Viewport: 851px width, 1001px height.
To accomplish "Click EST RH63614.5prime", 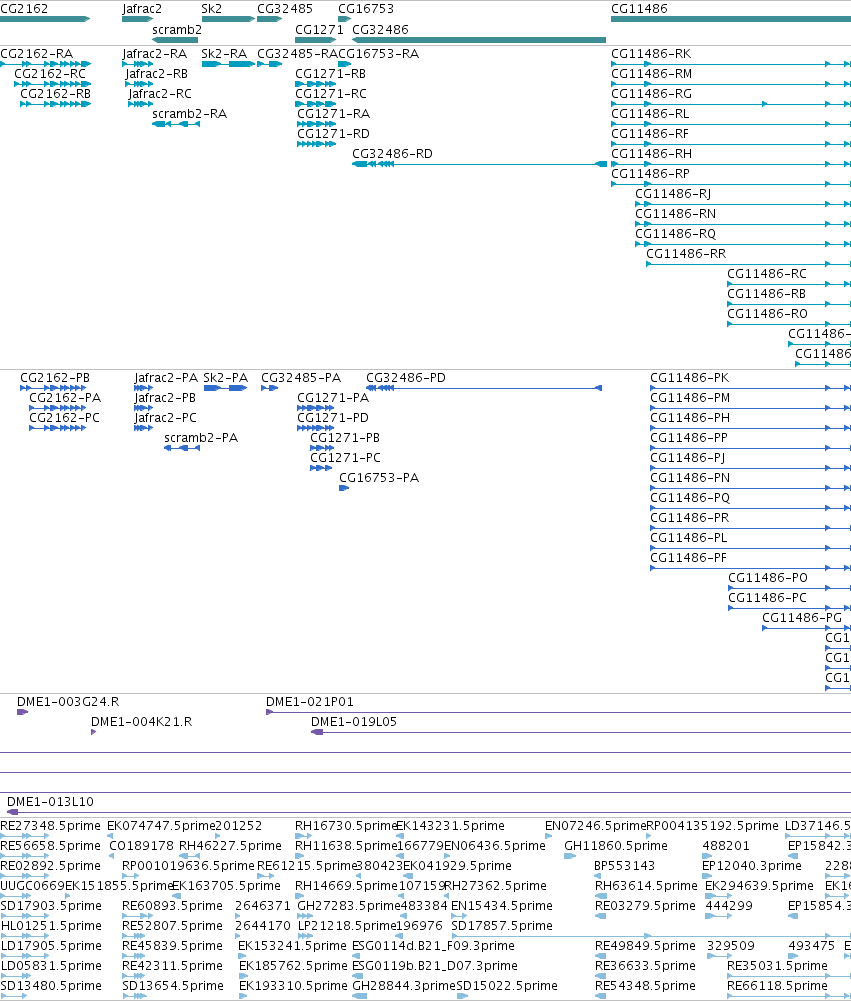I will pos(646,886).
